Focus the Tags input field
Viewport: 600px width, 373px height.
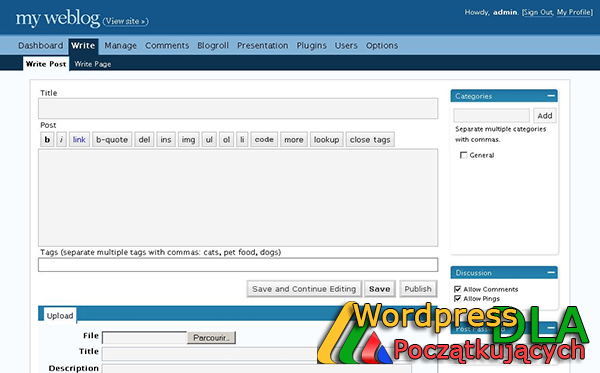point(238,265)
